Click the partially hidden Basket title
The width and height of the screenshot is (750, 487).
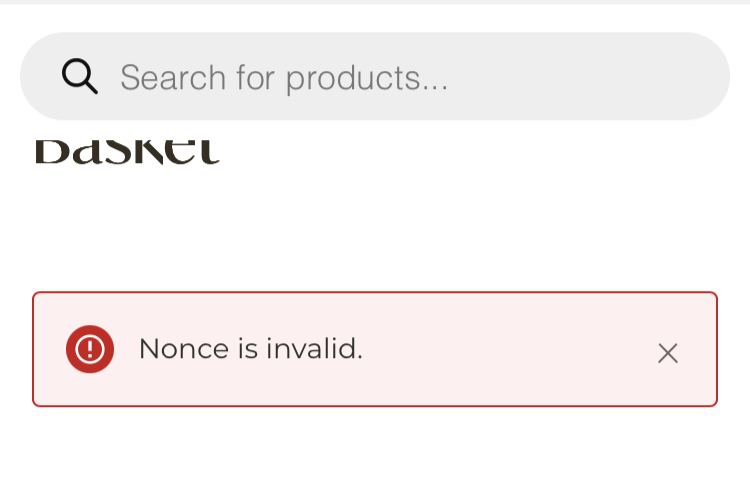tap(127, 153)
